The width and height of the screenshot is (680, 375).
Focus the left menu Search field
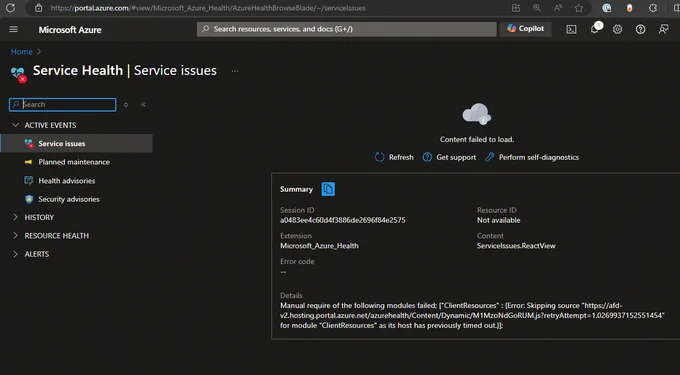tap(62, 104)
